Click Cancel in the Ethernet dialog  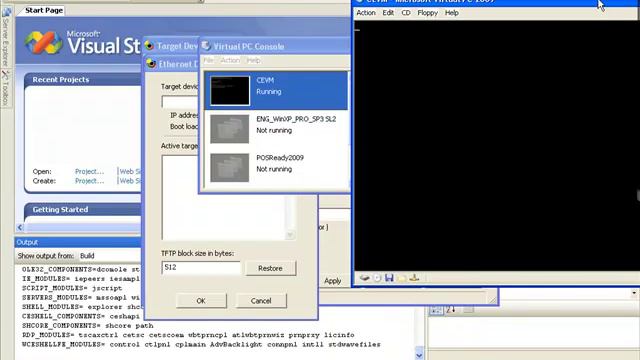tap(261, 301)
